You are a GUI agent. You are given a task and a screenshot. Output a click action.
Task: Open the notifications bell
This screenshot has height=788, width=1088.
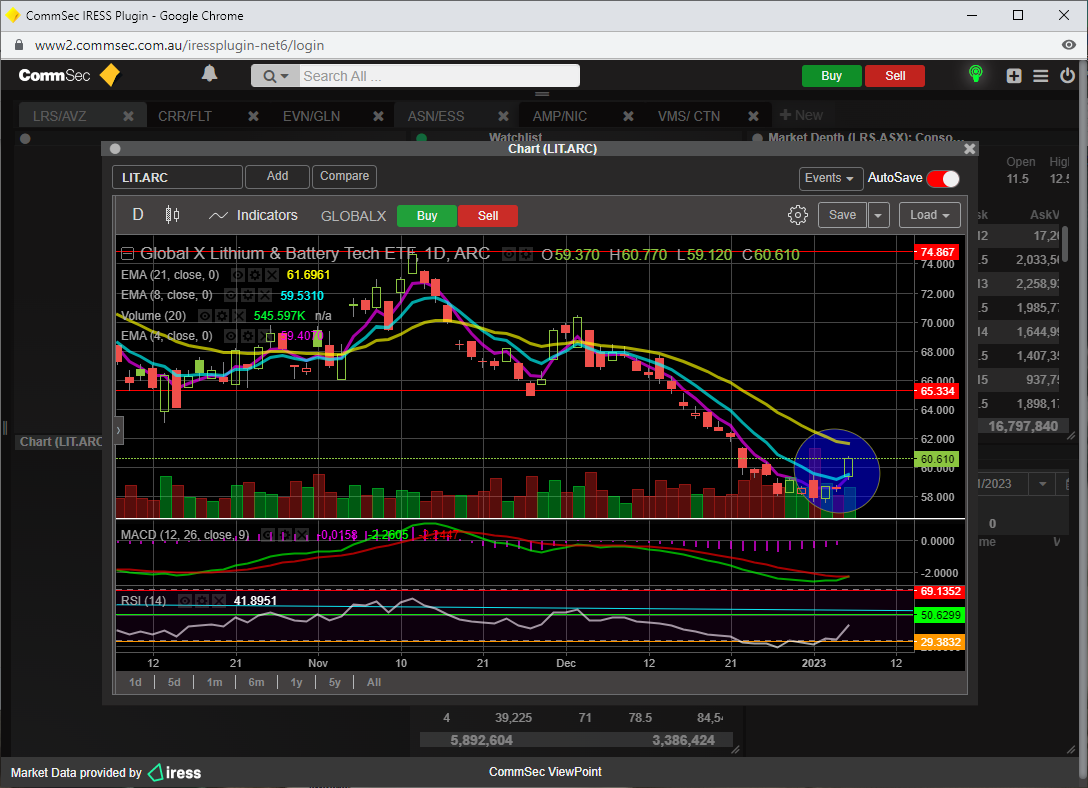[x=210, y=74]
